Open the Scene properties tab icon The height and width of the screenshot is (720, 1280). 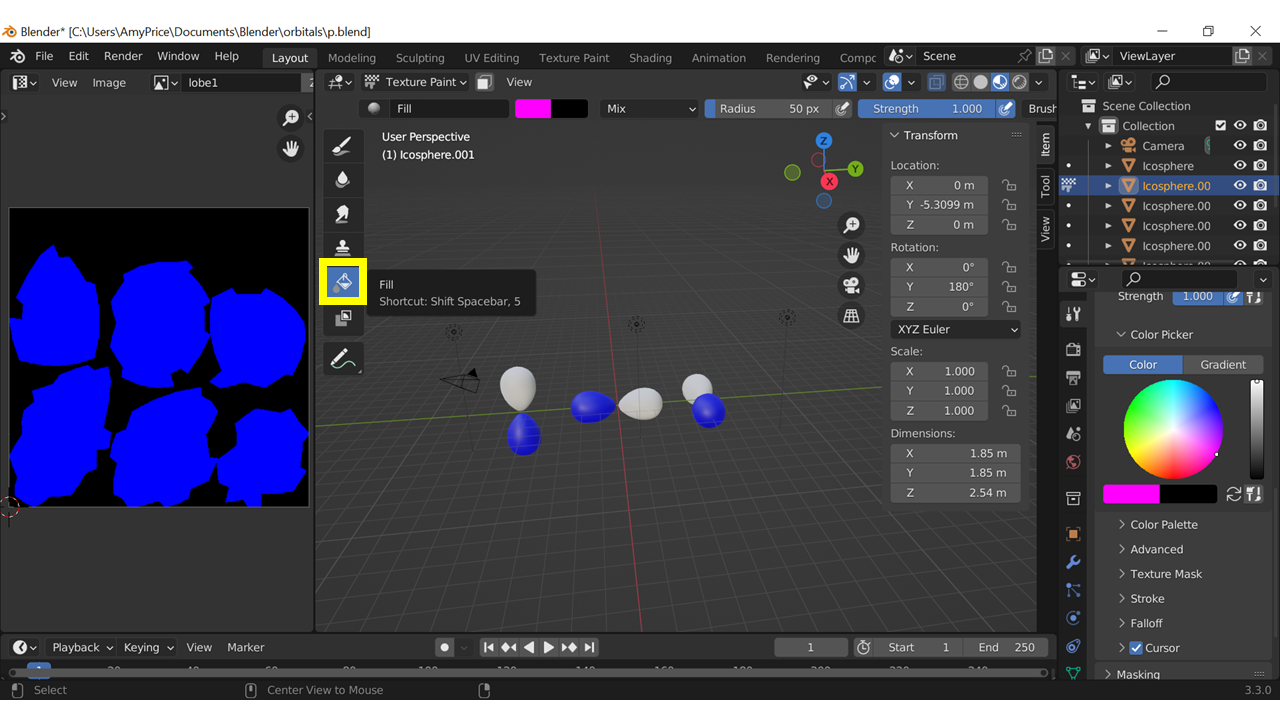1073,434
